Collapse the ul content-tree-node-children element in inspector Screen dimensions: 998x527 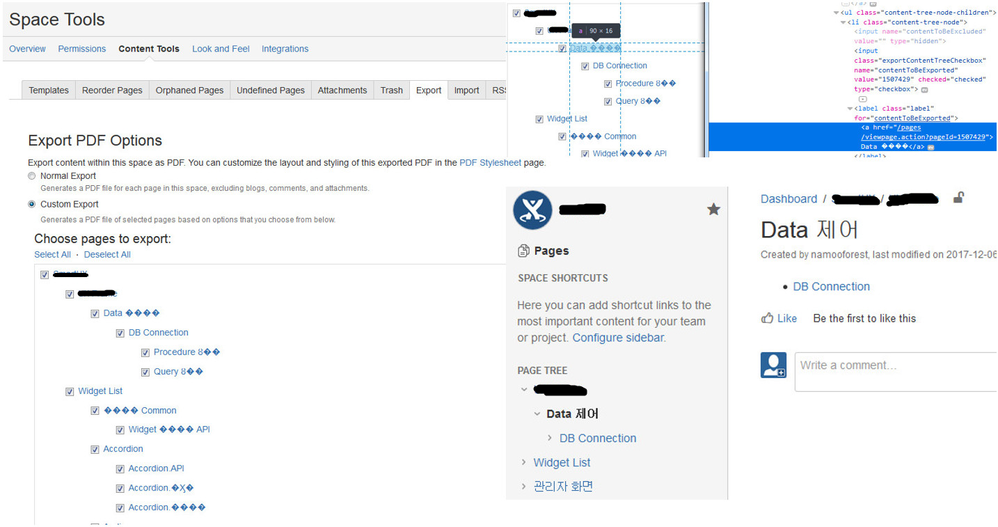click(836, 13)
